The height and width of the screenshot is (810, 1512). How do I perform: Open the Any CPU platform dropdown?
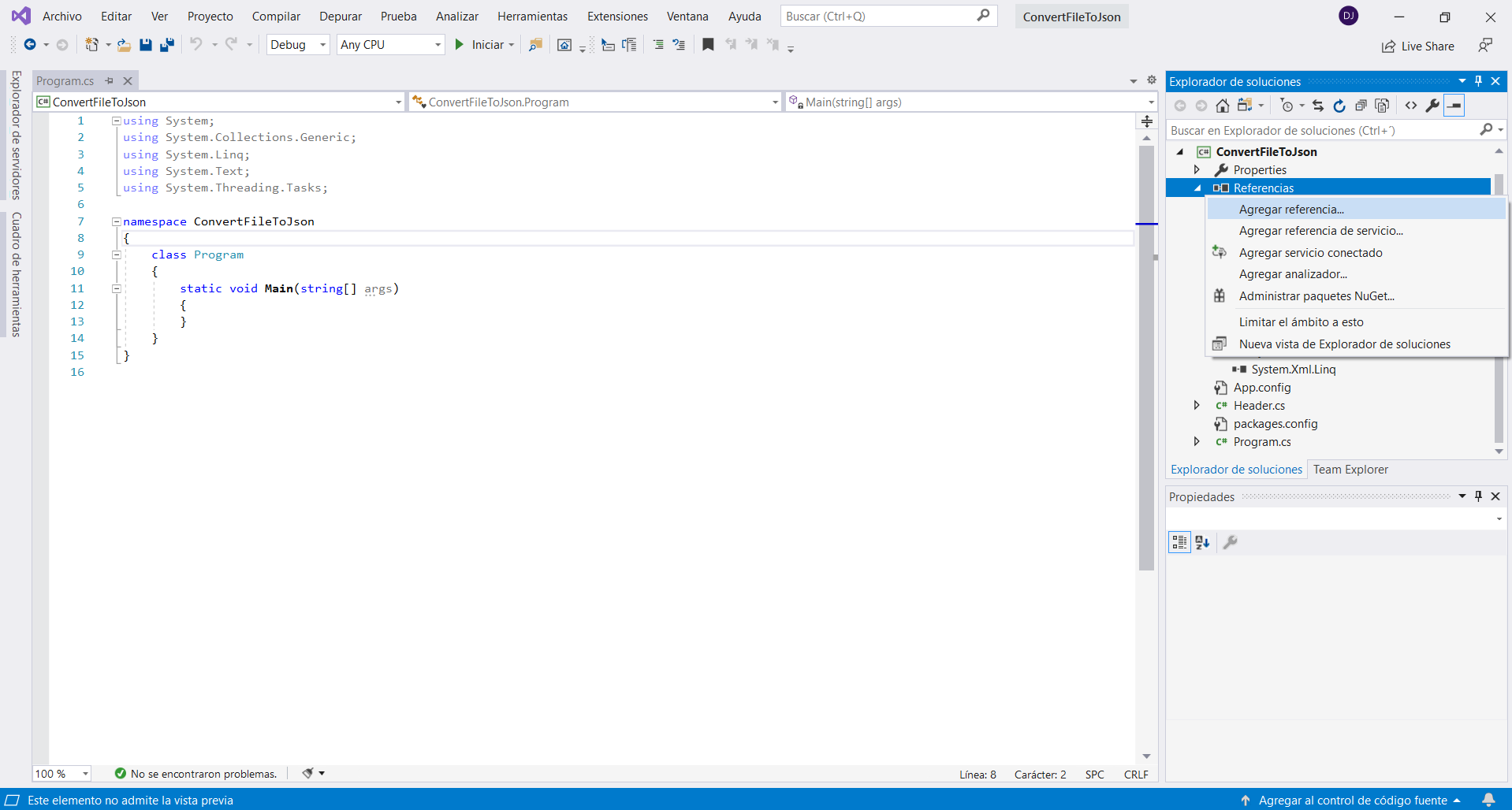(390, 45)
